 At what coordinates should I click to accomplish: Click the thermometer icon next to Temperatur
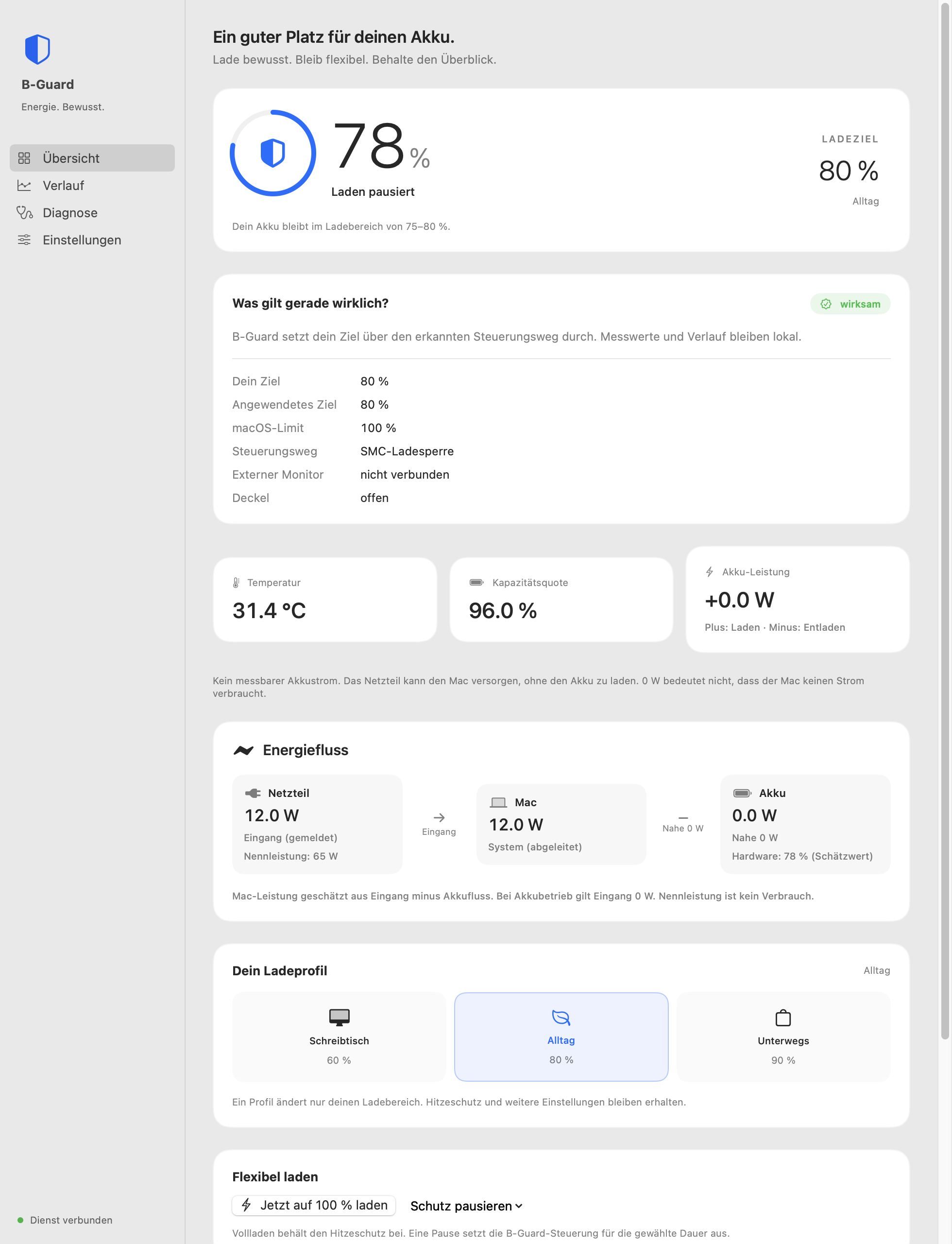coord(236,582)
